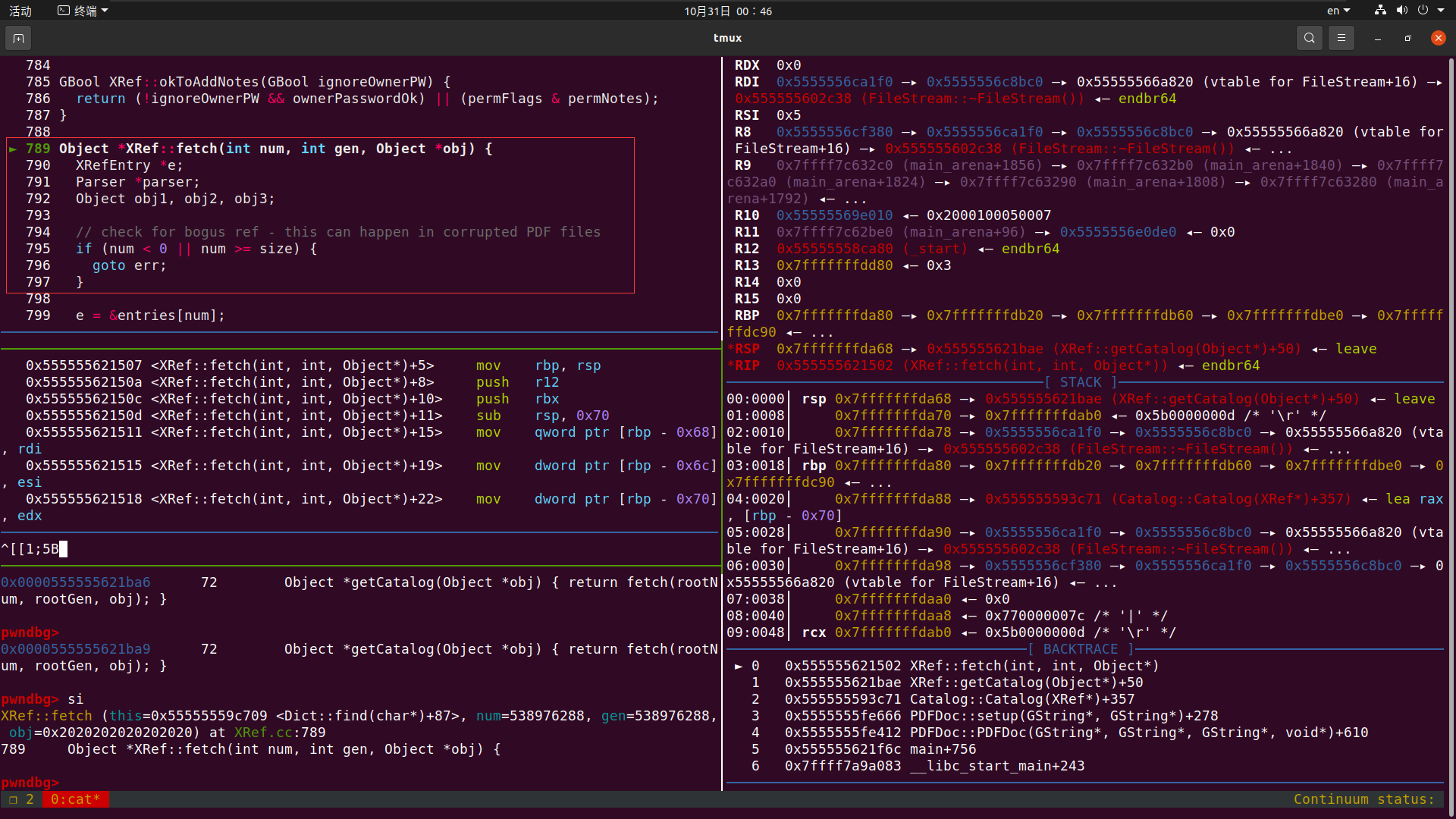Click source line 796 'goto err;'
This screenshot has width=1456, height=819.
click(96, 265)
